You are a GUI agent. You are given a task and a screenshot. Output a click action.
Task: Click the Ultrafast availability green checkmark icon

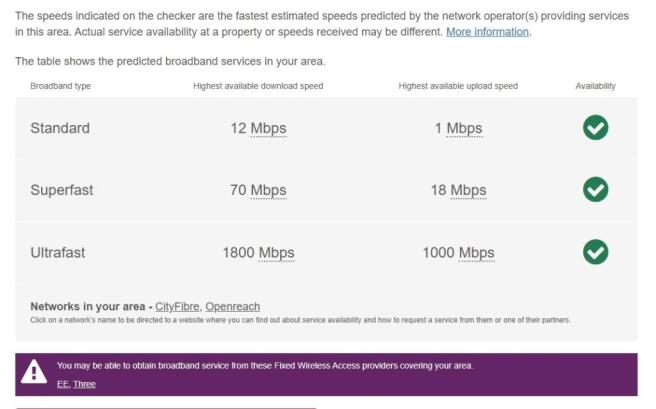[595, 252]
